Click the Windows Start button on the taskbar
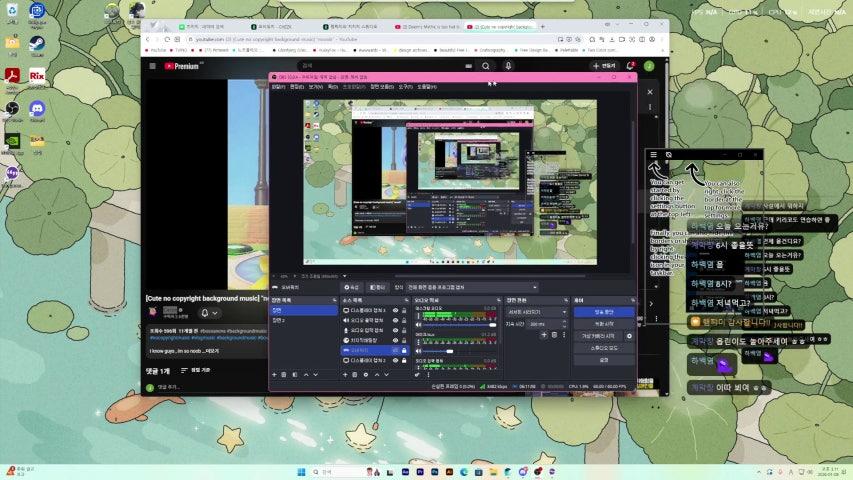This screenshot has width=853, height=480. [297, 471]
